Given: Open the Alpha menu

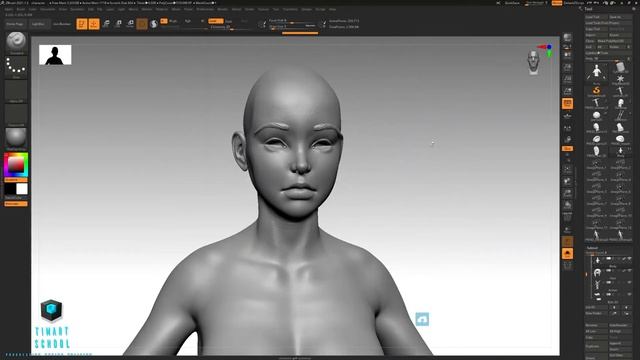Looking at the screenshot, I should tap(8, 9).
